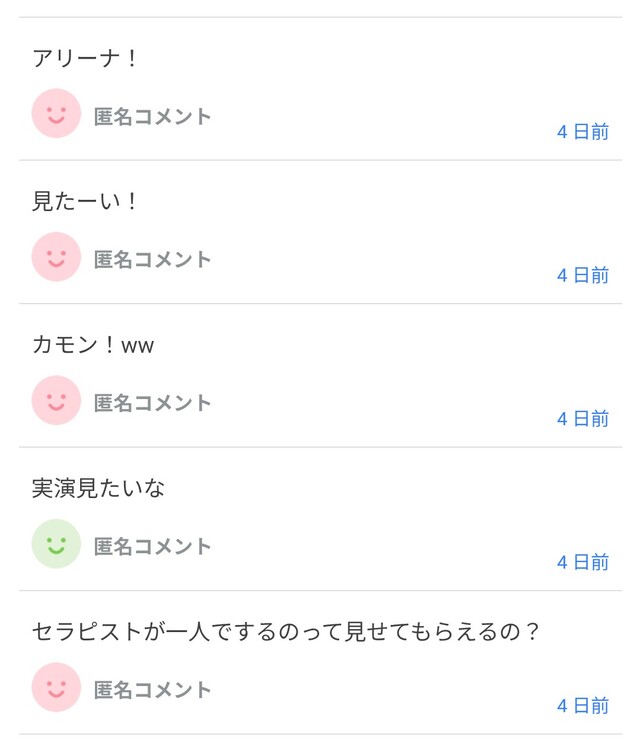Tap the pink avatar below 見たーい！

tap(56, 257)
